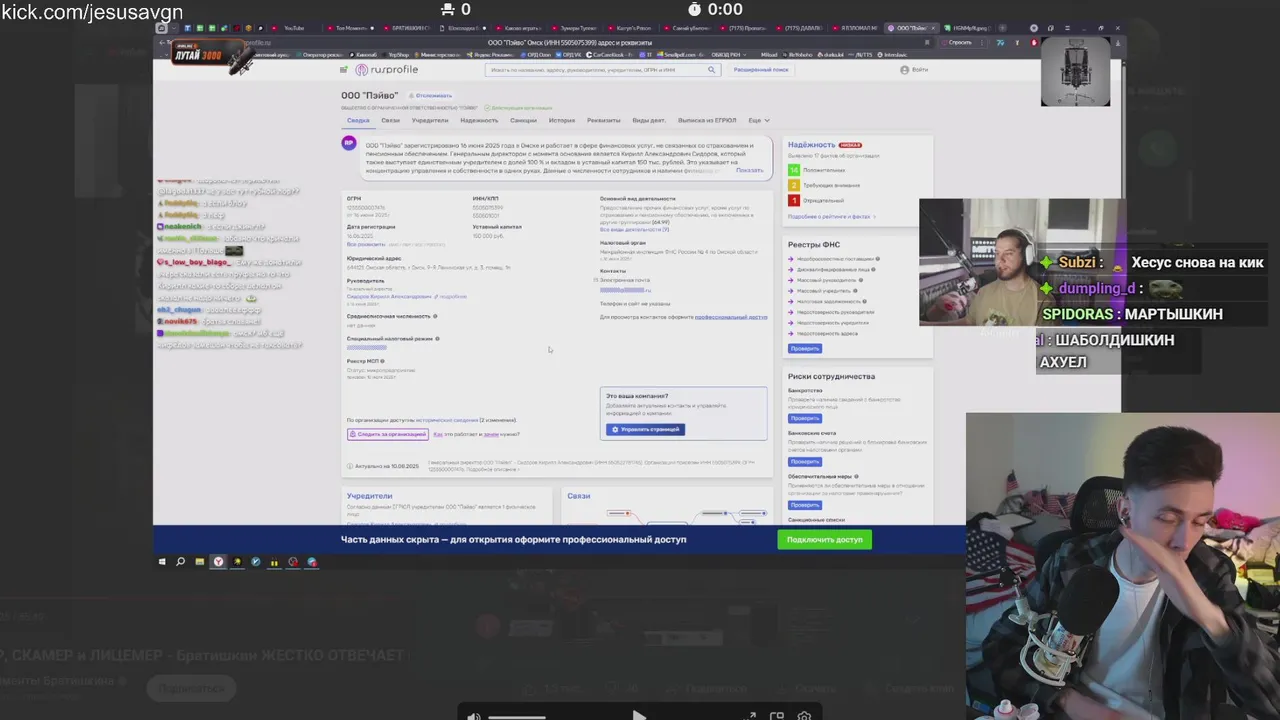
Task: Click Проверить under Реестры ФНС
Action: click(x=805, y=348)
